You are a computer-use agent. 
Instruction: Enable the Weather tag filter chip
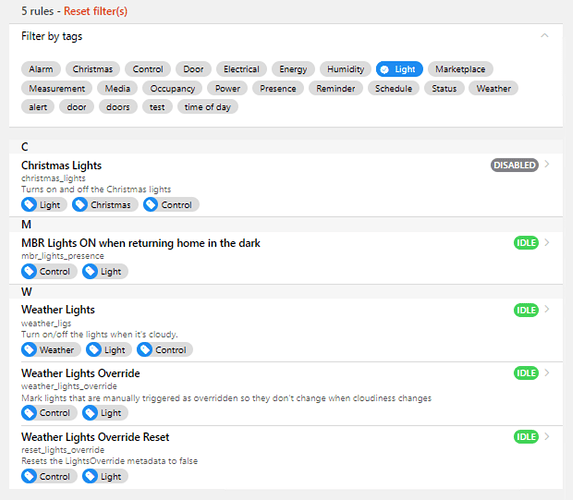coord(493,88)
